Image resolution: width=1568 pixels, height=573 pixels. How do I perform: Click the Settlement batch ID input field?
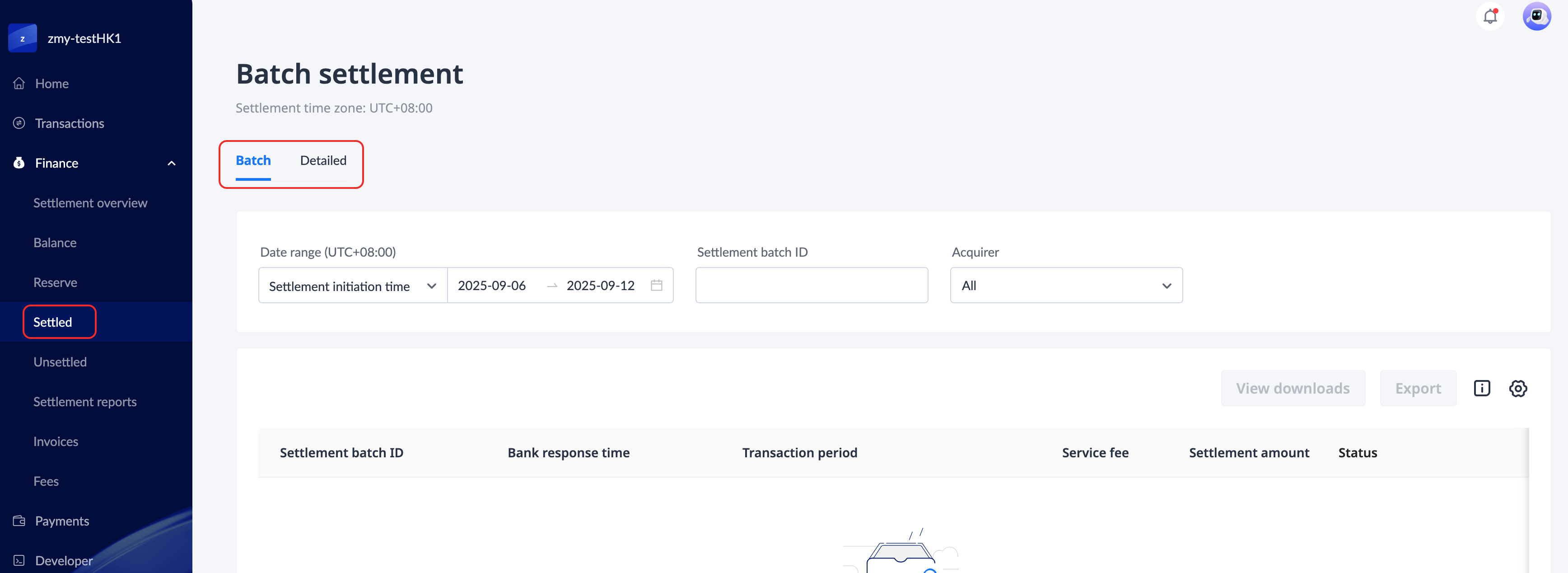[812, 286]
